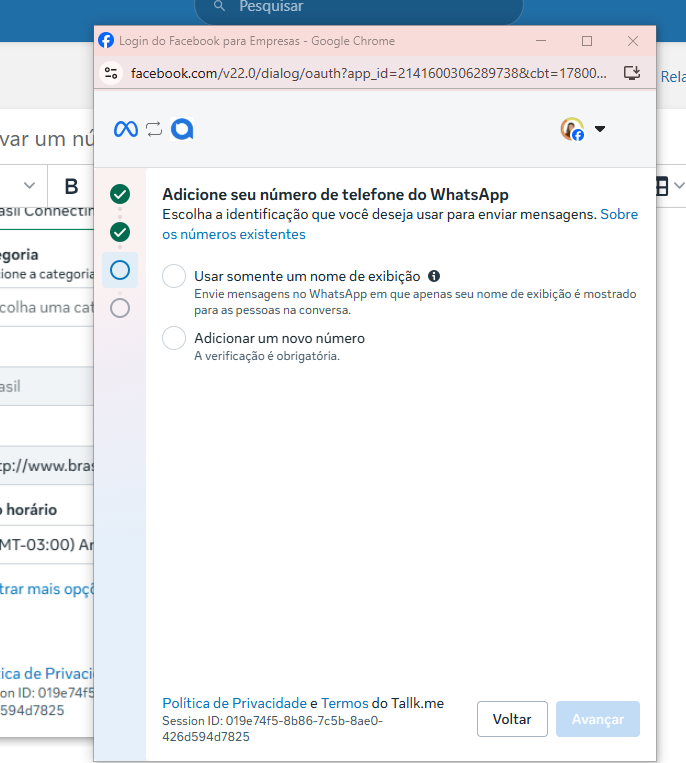Close the Facebook login popup window

[x=633, y=41]
